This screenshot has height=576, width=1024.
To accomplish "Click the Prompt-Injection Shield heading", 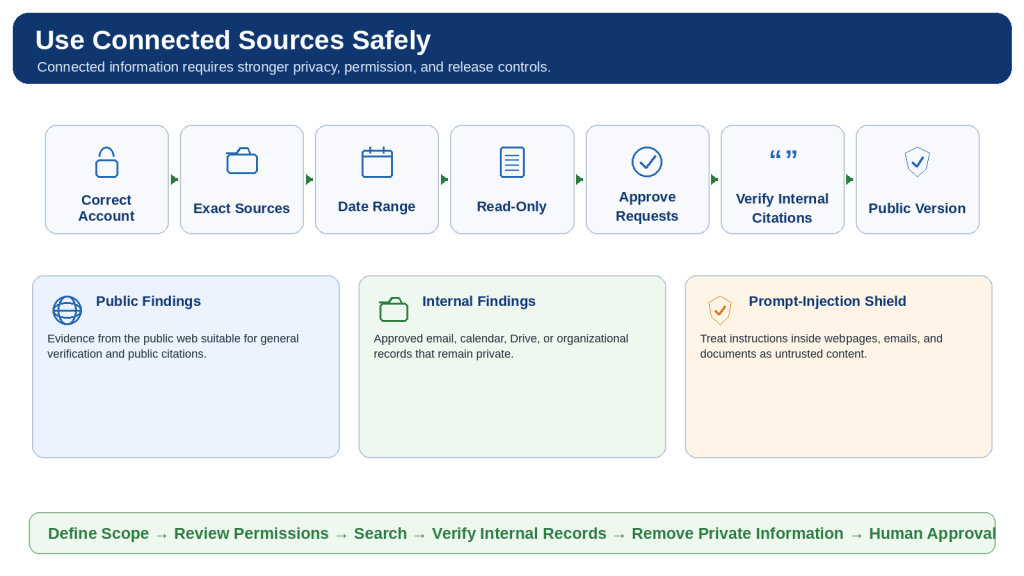I will coord(827,301).
